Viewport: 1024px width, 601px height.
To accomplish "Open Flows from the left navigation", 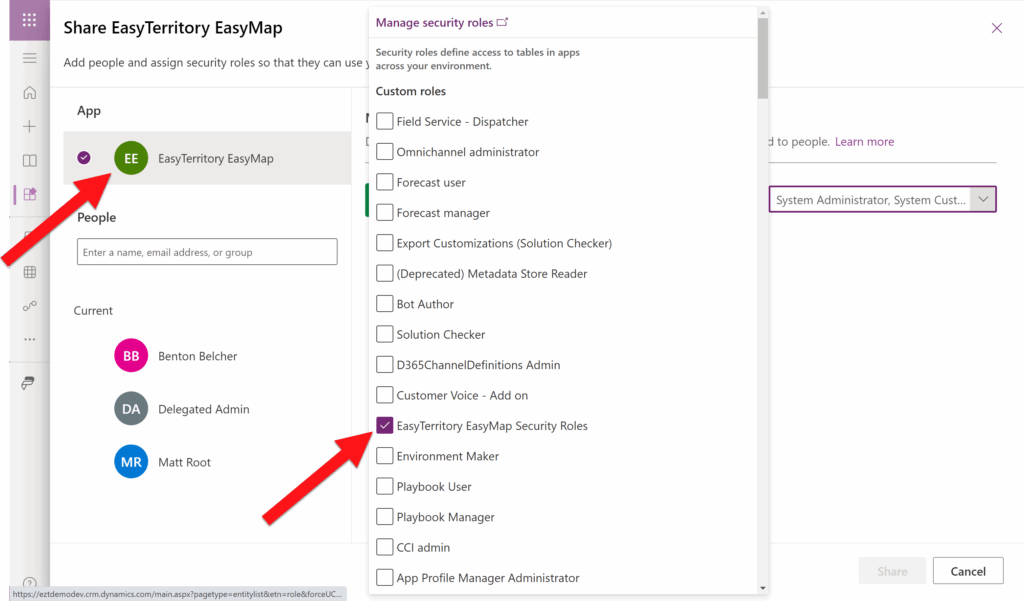I will click(x=29, y=305).
